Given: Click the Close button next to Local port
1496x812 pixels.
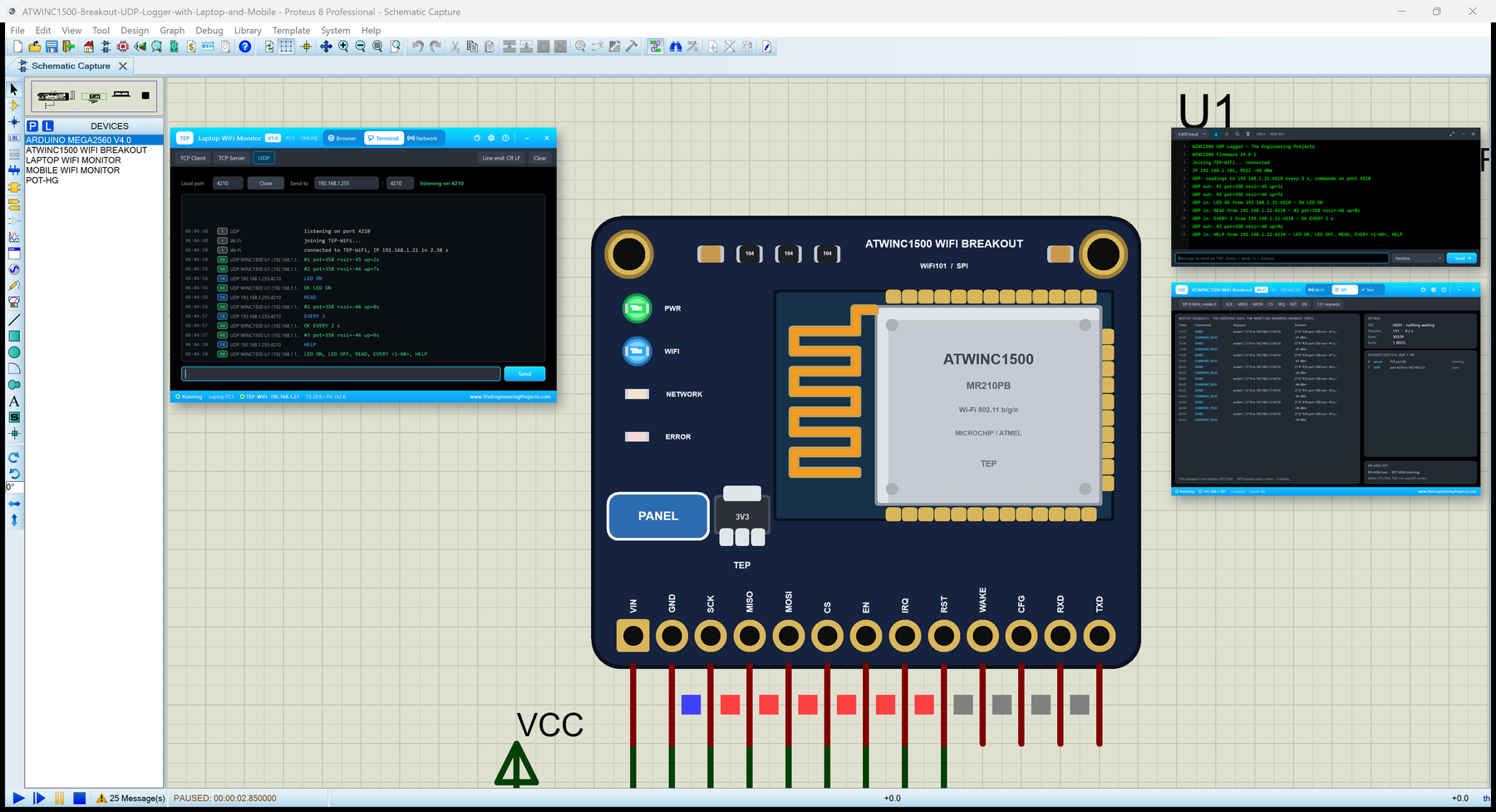Looking at the screenshot, I should click(x=266, y=183).
